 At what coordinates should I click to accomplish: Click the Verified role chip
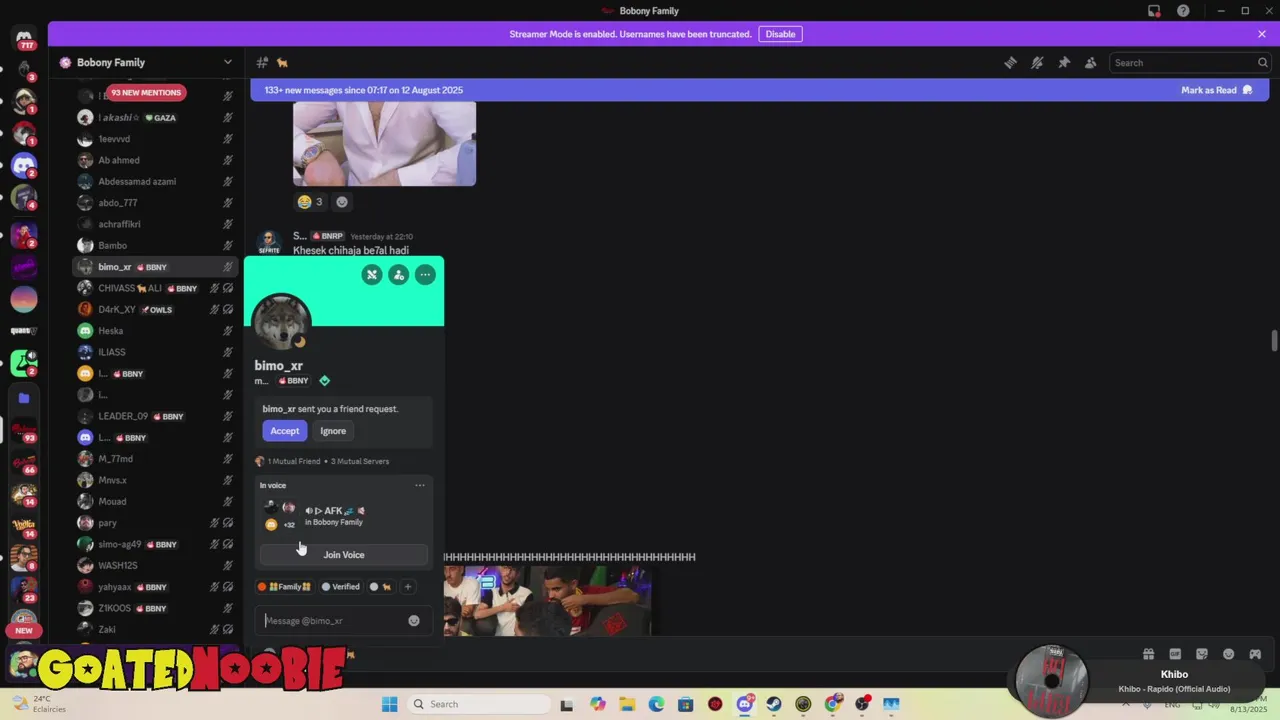pyautogui.click(x=340, y=587)
